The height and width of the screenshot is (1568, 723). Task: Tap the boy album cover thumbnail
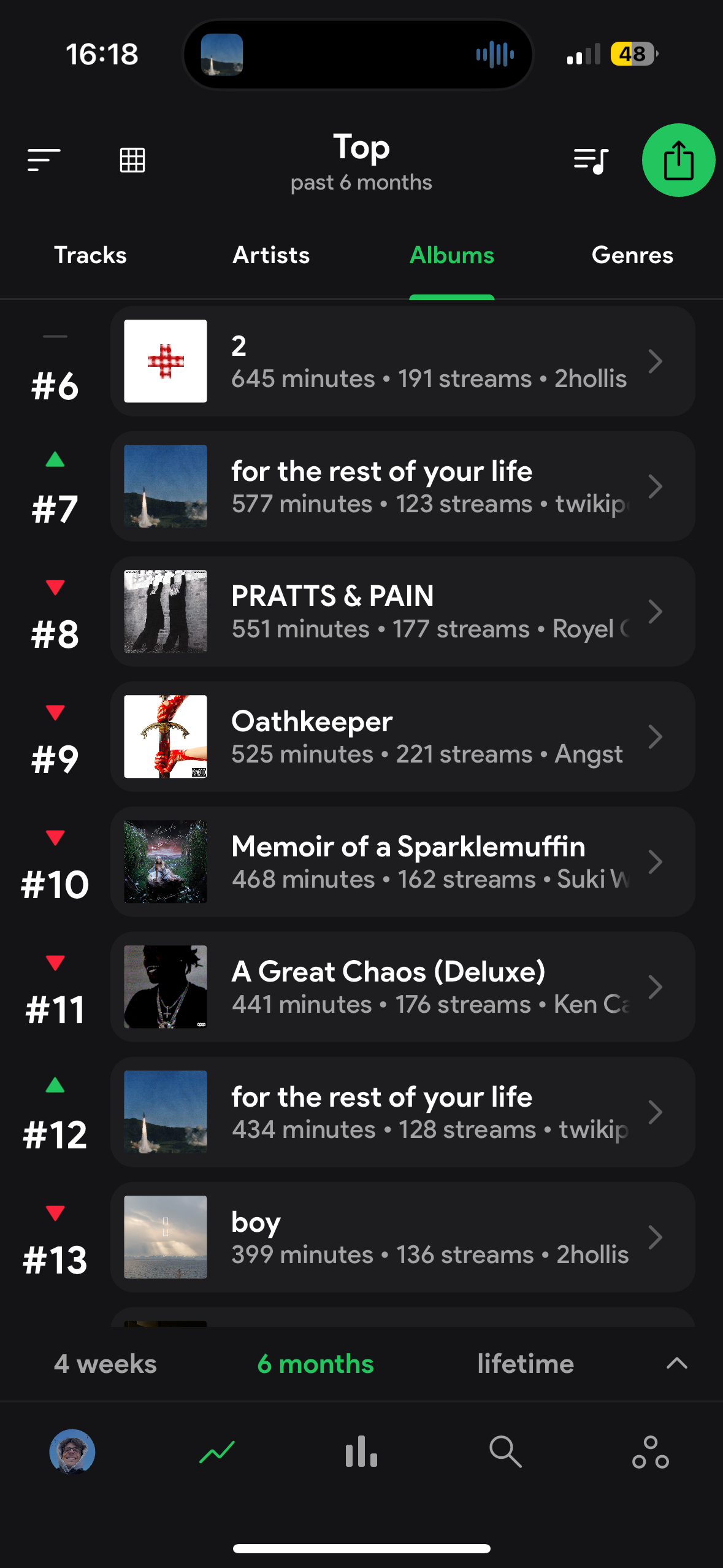(166, 1237)
